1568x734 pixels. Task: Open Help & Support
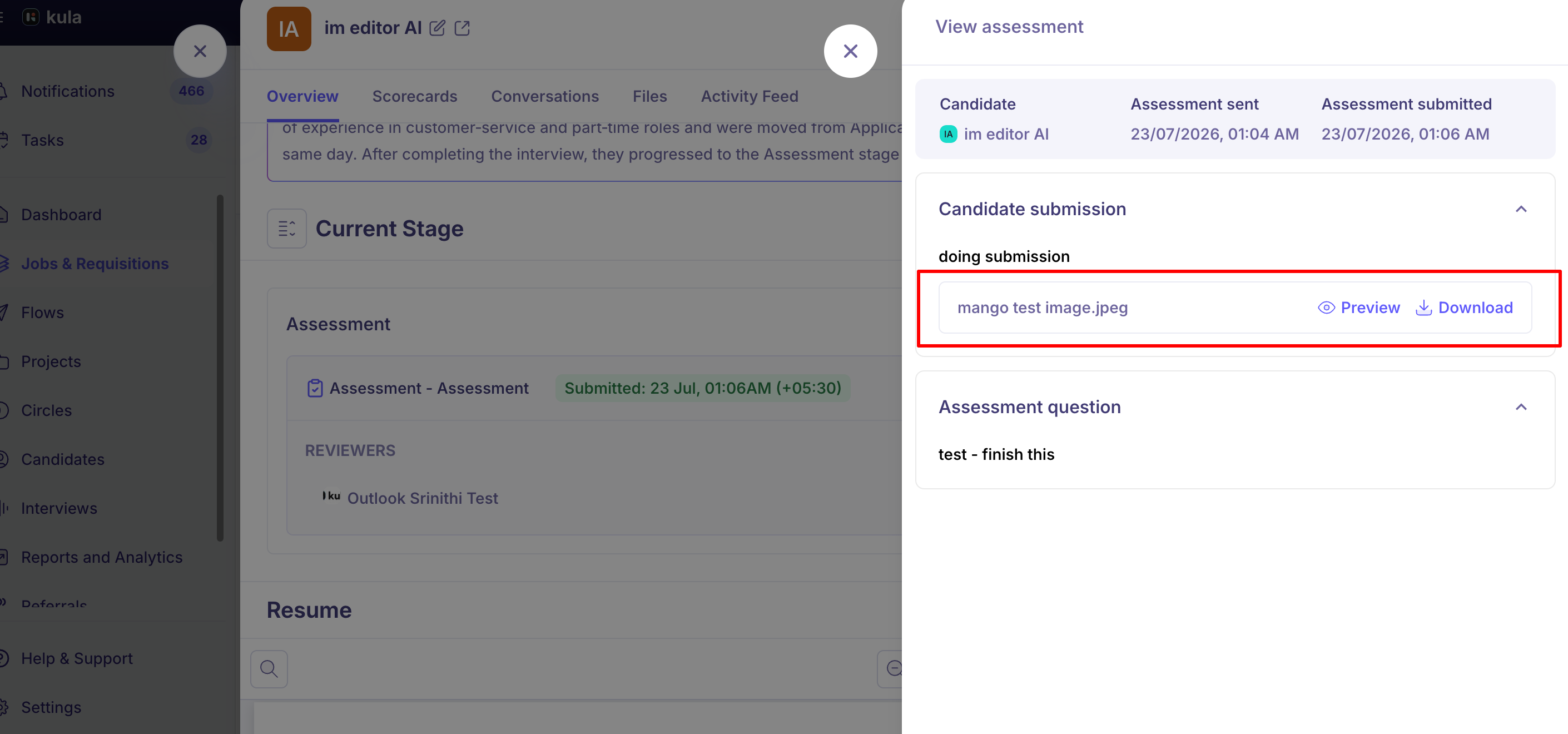pyautogui.click(x=77, y=658)
